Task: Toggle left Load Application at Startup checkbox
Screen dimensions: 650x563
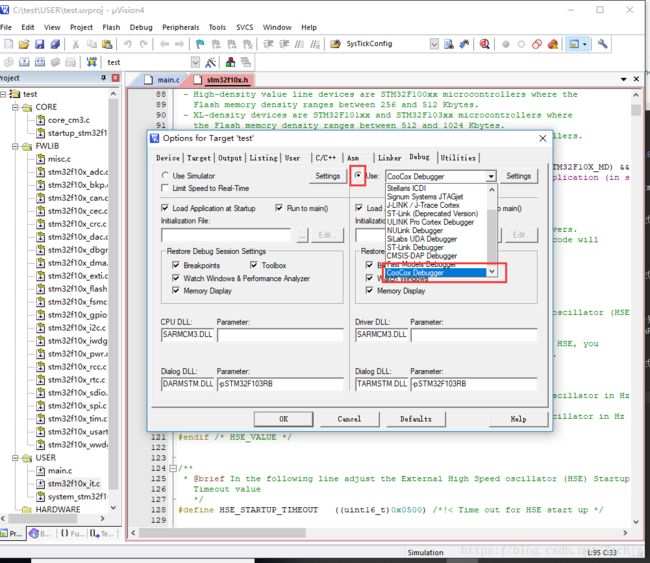Action: [x=165, y=208]
